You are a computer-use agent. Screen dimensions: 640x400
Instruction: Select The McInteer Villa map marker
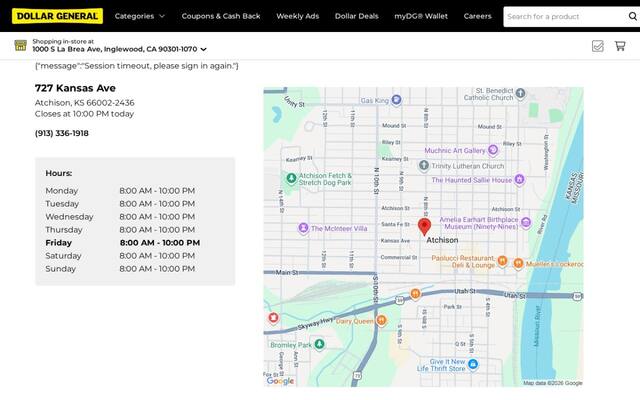[303, 228]
